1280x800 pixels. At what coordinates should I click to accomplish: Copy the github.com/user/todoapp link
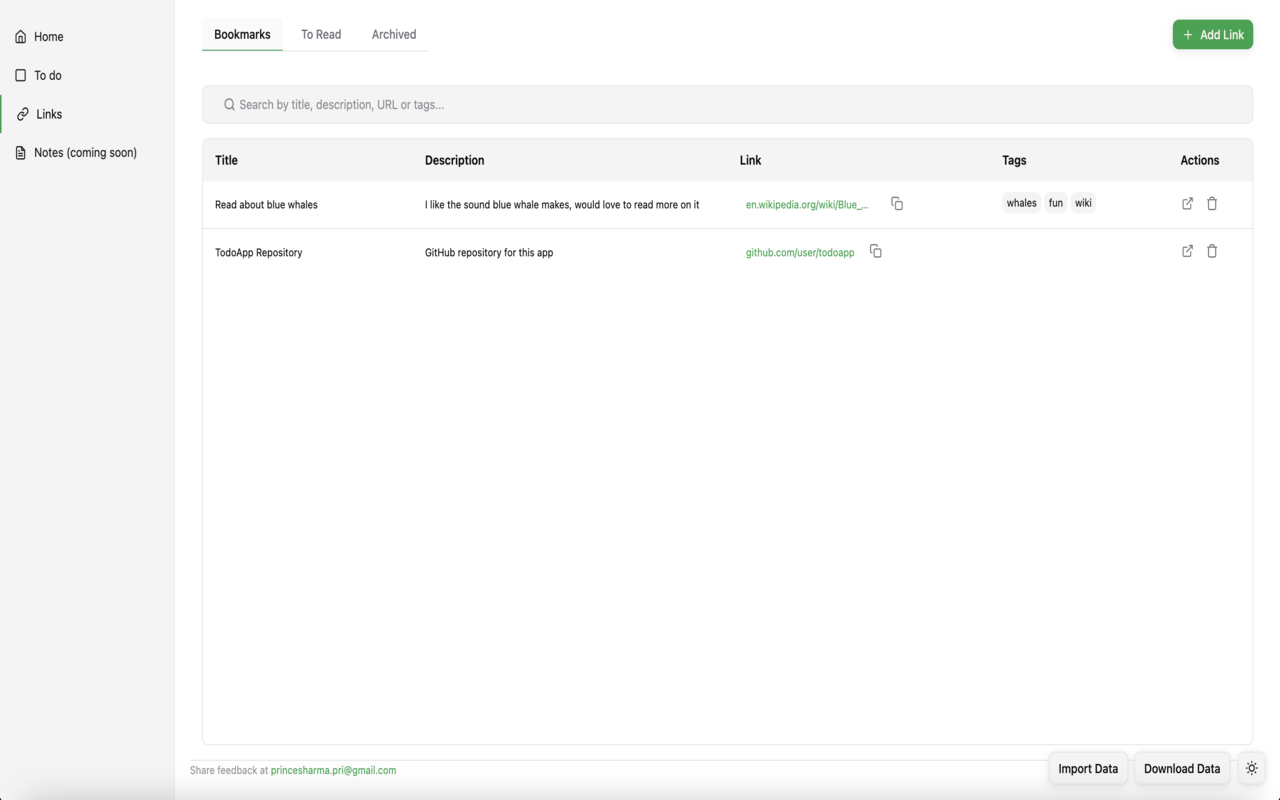click(x=876, y=251)
